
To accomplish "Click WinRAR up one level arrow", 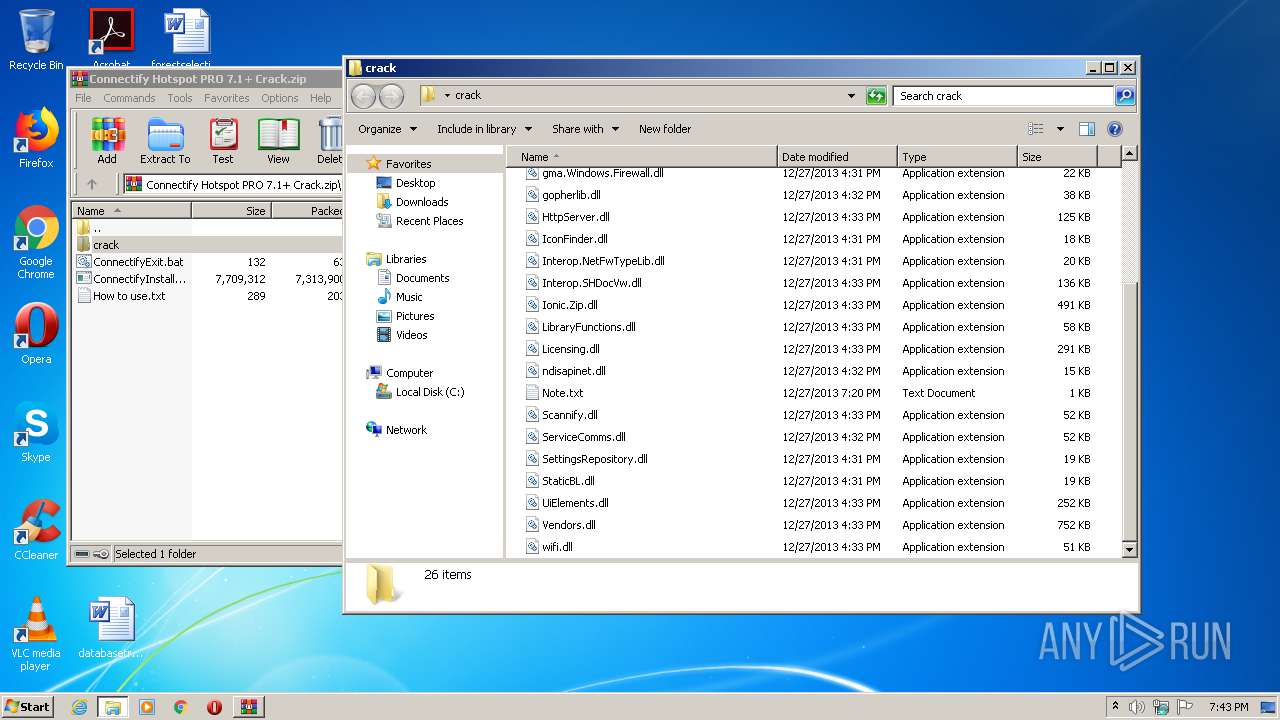I will pos(92,184).
